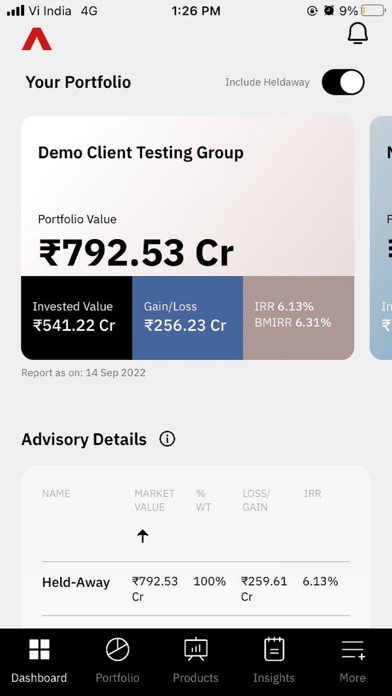
Task: Tap the blue Gain/Loss tile
Action: (x=187, y=318)
